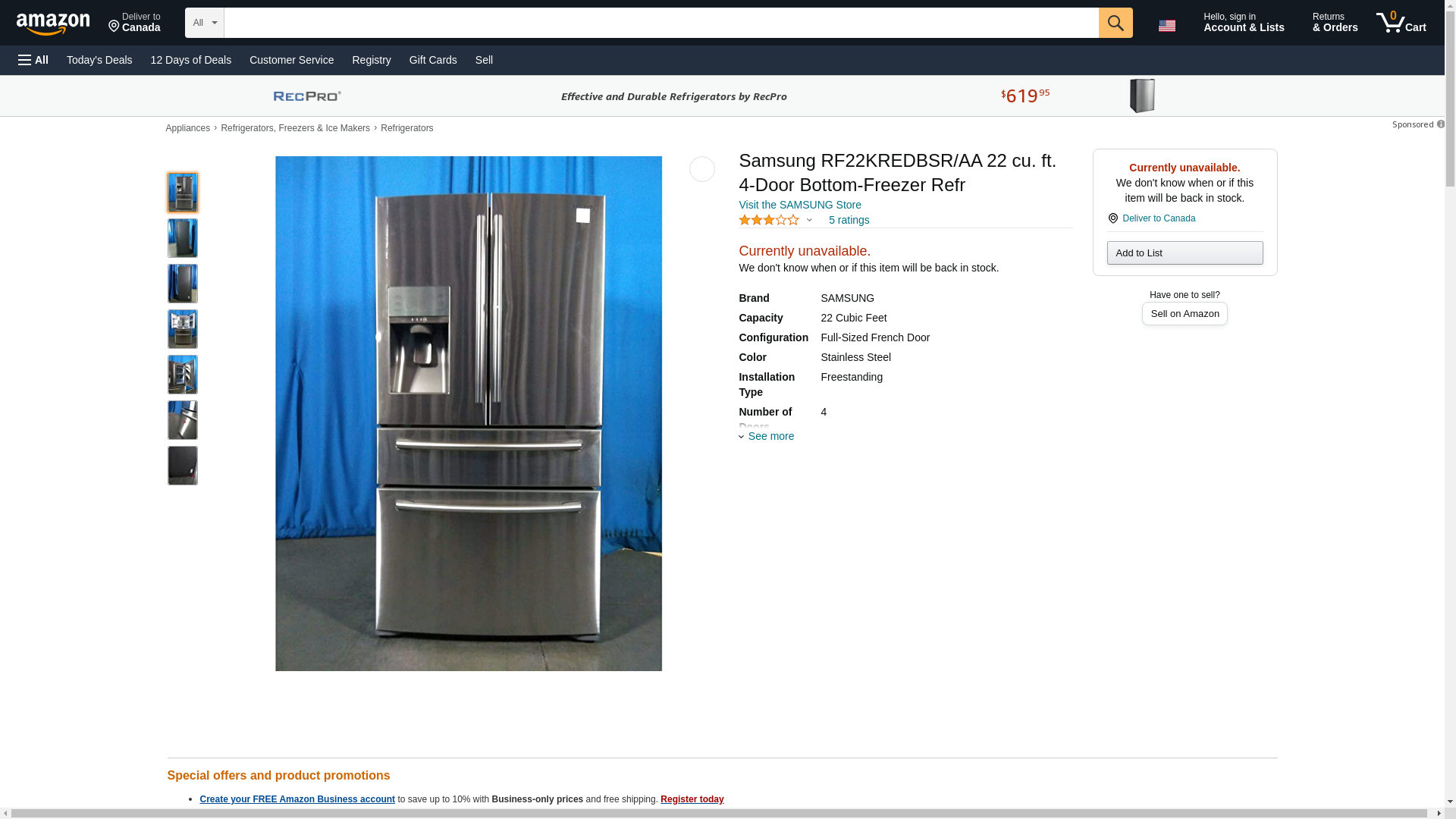
Task: Click the US flag language icon
Action: coord(1166,25)
